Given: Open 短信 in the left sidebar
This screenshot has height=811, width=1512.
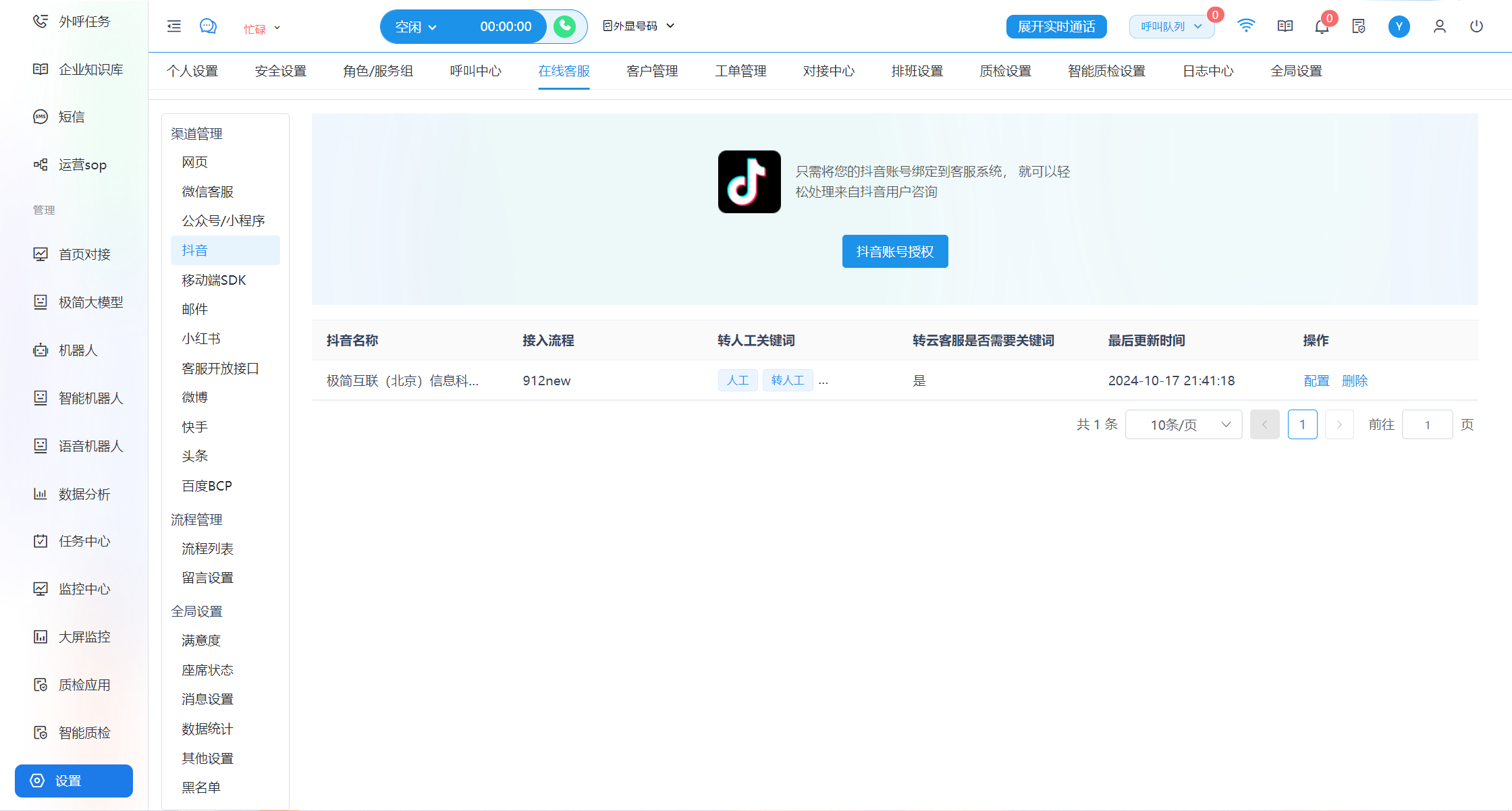Looking at the screenshot, I should 59,117.
